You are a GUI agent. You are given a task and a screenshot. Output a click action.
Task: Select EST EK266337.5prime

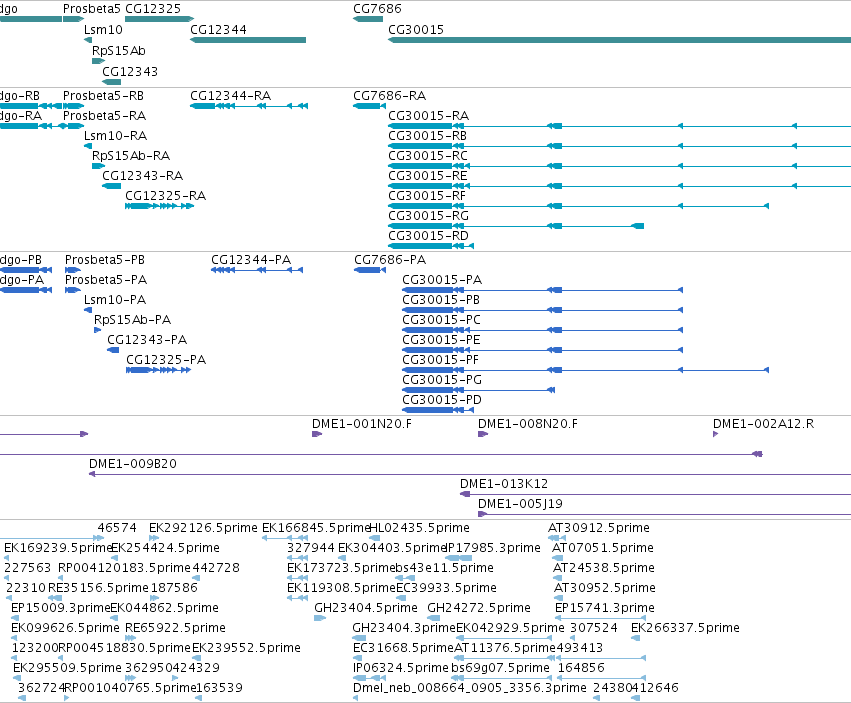click(636, 638)
